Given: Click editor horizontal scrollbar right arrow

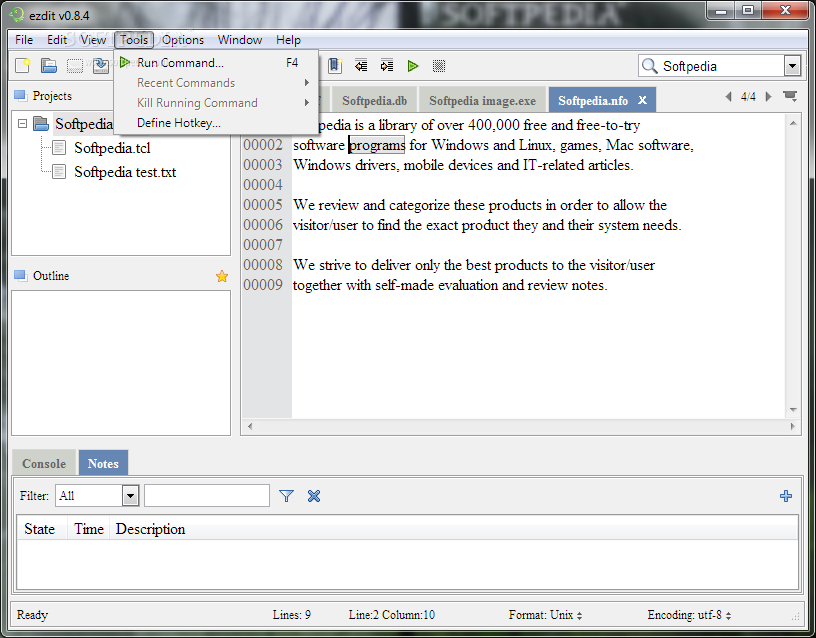Looking at the screenshot, I should 793,426.
